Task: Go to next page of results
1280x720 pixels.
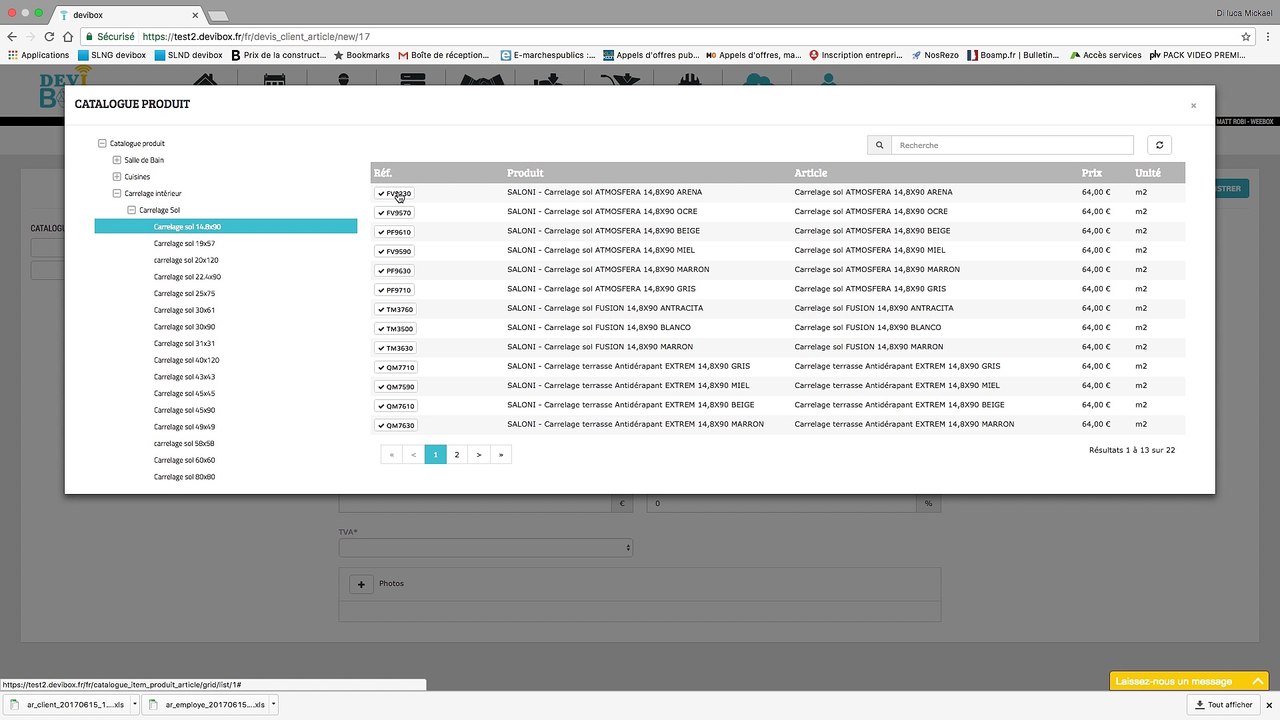Action: pyautogui.click(x=479, y=455)
